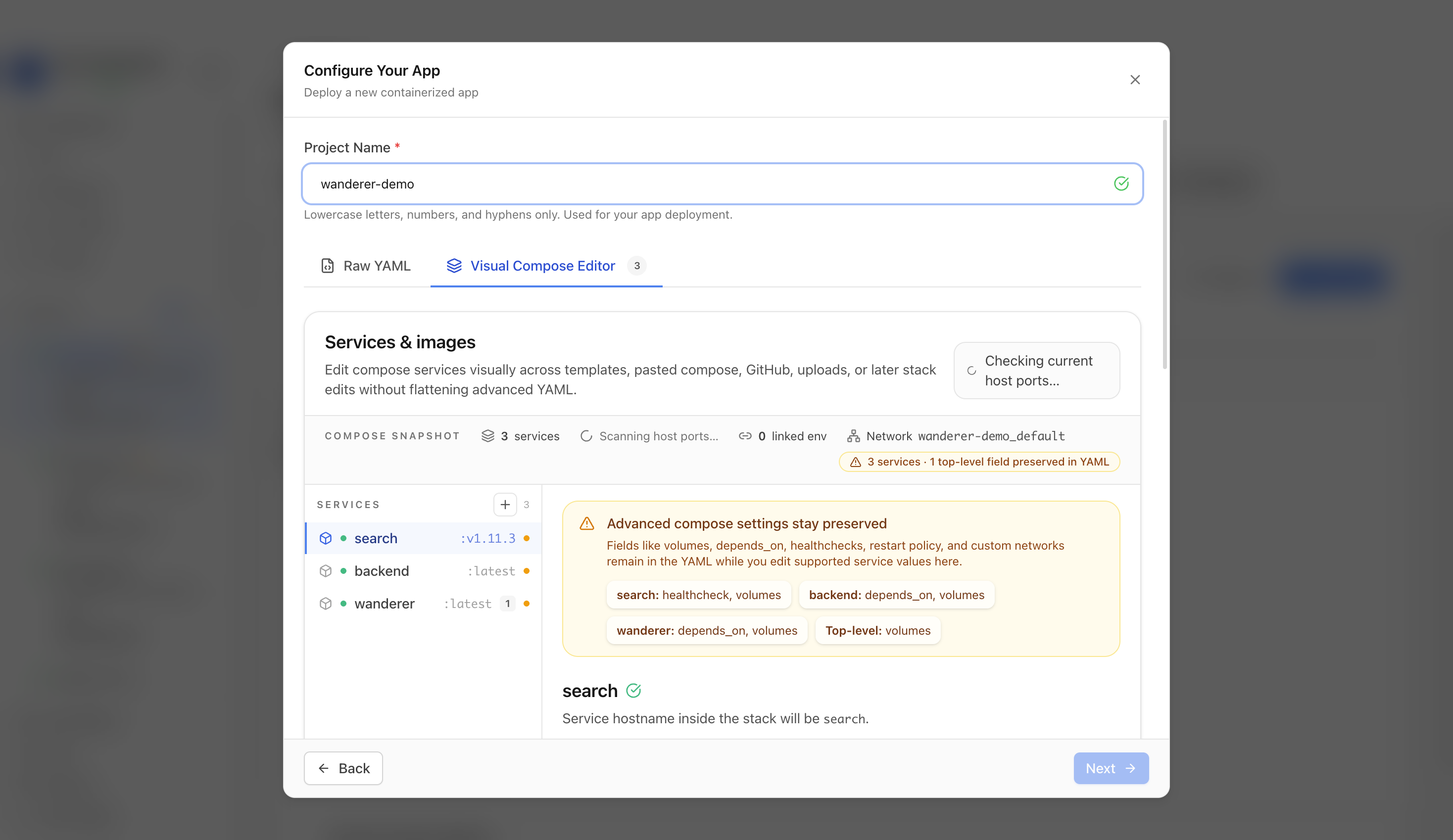Click the badge 3 on Visual Compose Editor

(636, 266)
